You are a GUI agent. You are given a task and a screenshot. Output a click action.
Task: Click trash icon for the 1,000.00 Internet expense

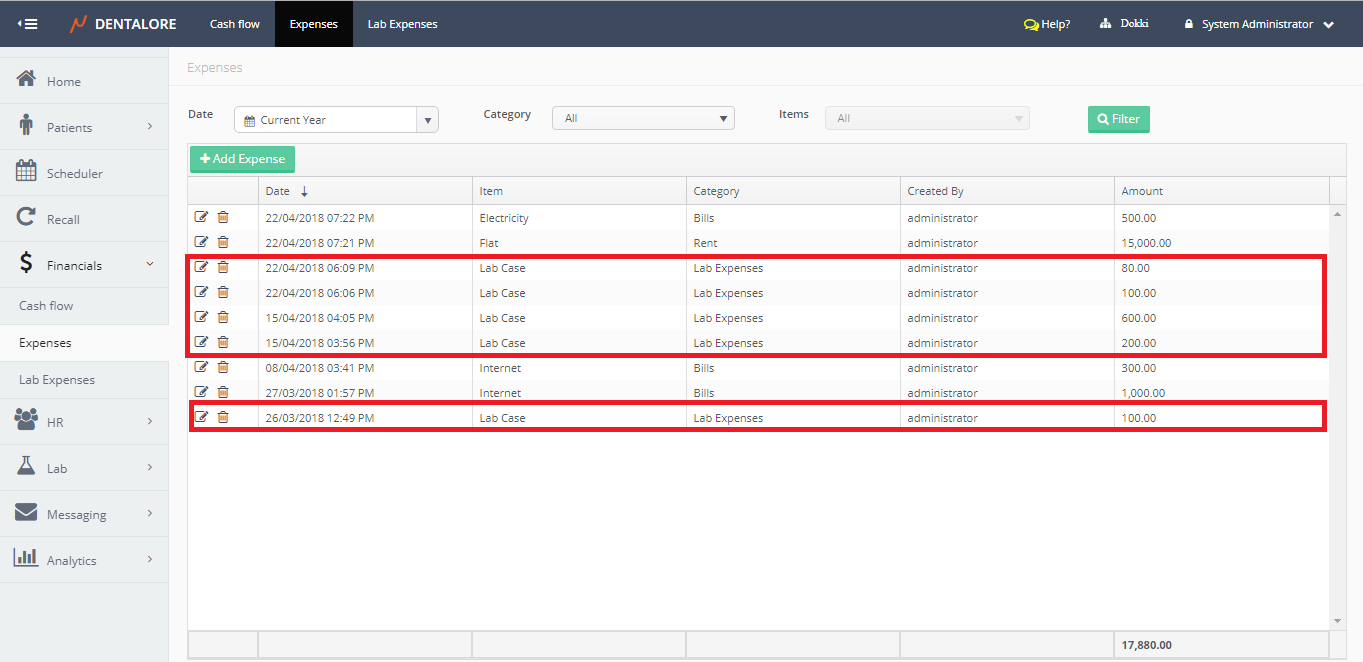(x=223, y=392)
